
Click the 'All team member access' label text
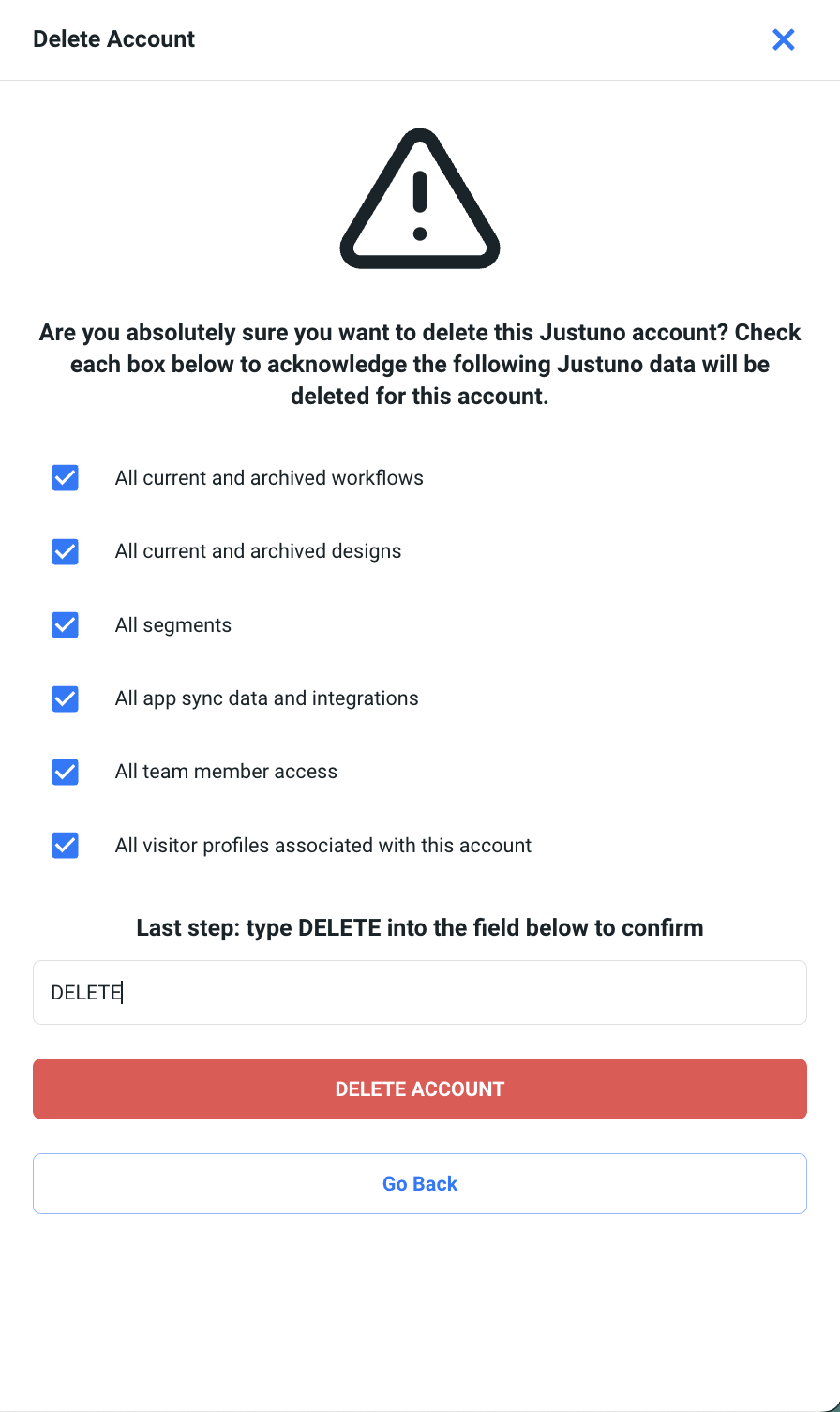pyautogui.click(x=226, y=772)
